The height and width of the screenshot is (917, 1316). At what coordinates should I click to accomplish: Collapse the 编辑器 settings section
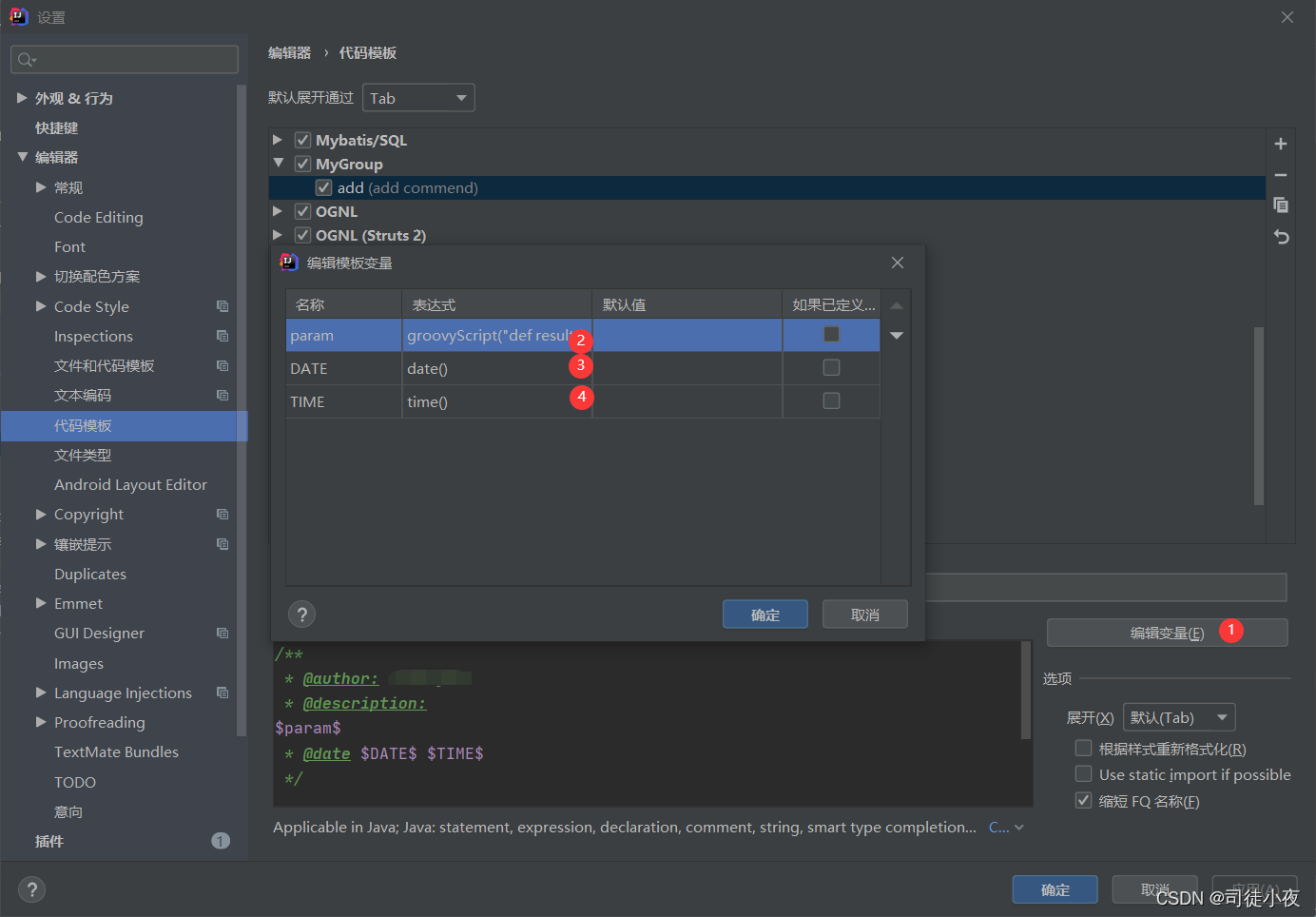coord(22,157)
